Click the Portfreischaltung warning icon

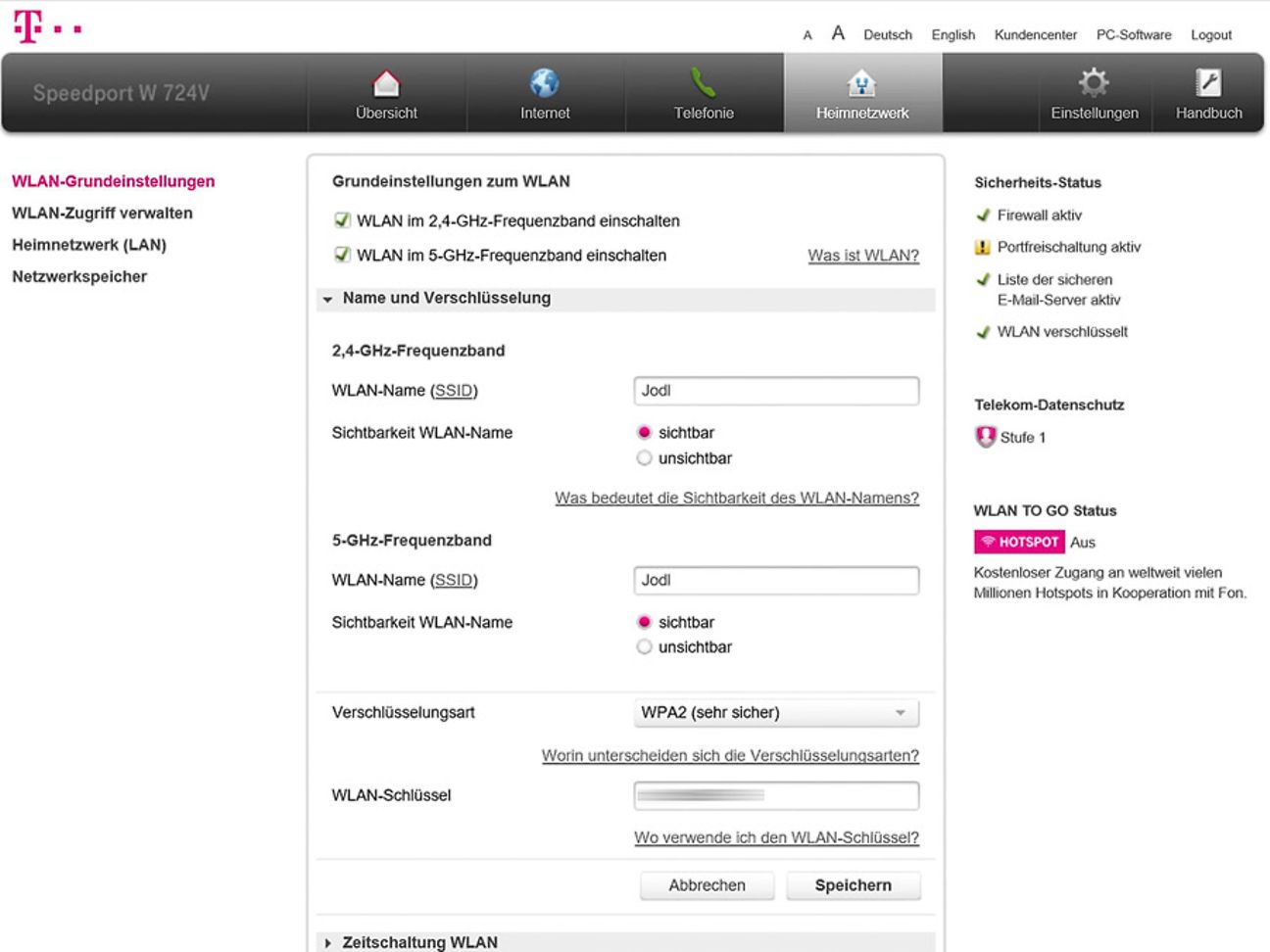pyautogui.click(x=983, y=248)
